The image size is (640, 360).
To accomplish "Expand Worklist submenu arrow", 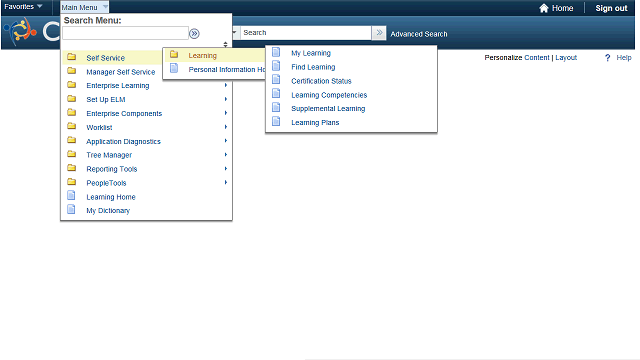I will [225, 127].
